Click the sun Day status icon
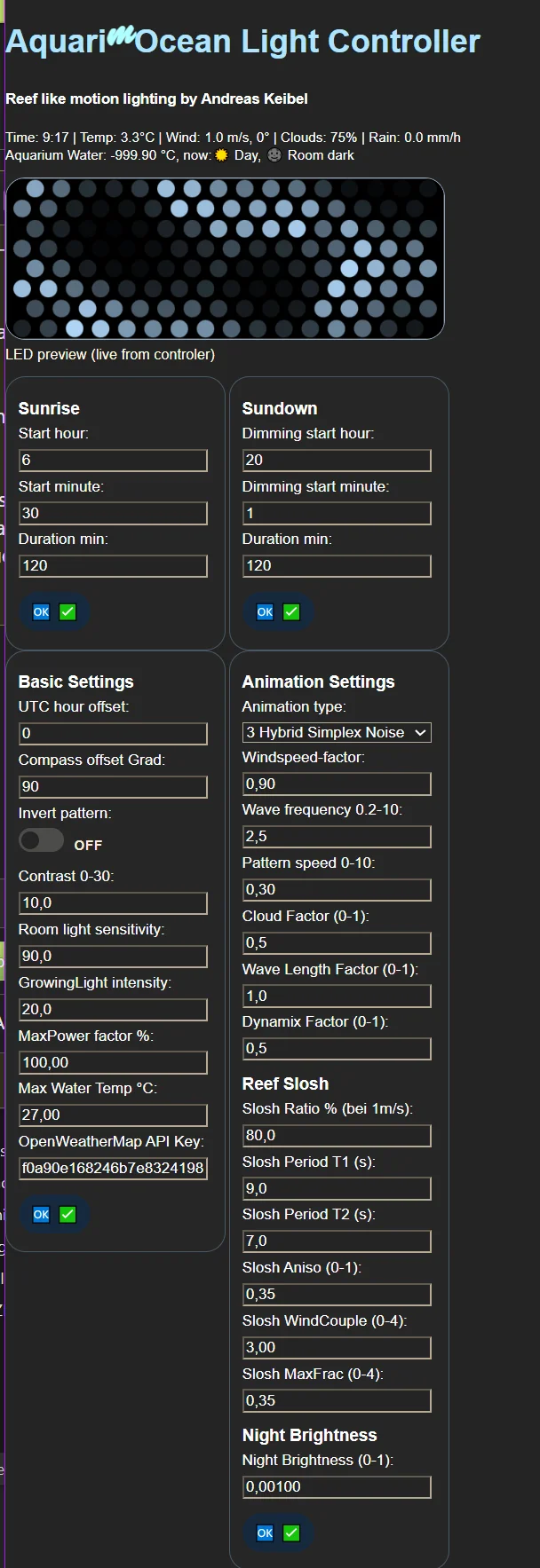 pos(221,155)
